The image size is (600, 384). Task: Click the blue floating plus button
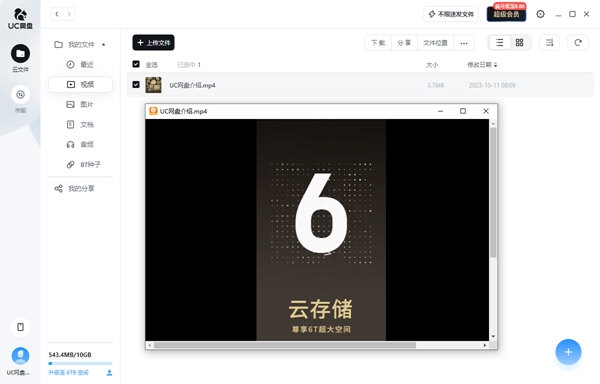click(568, 352)
